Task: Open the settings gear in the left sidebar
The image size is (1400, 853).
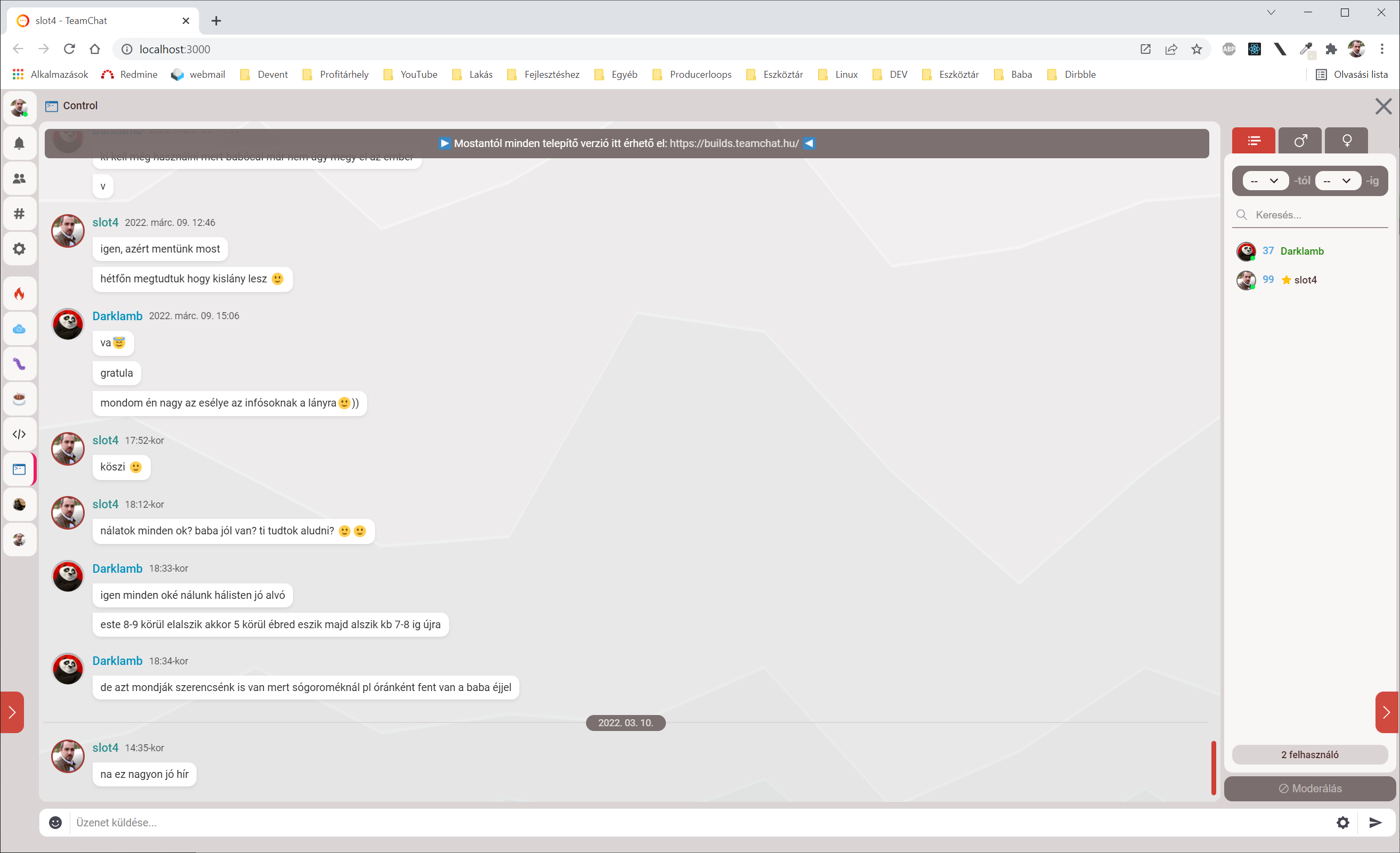Action: coord(19,248)
